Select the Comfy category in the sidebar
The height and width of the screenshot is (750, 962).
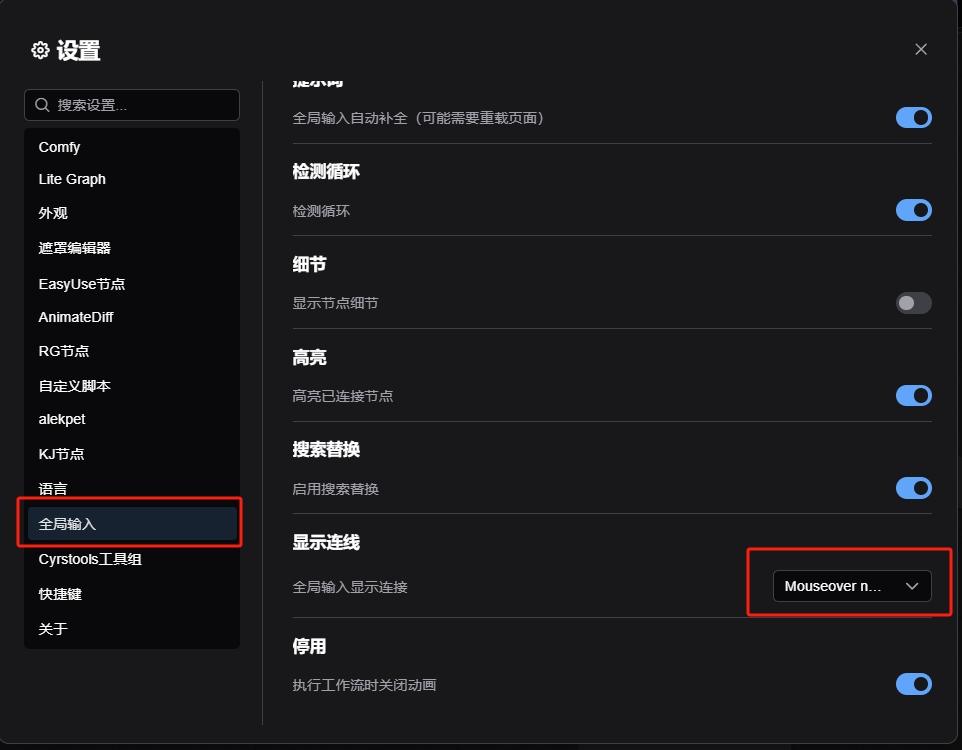pyautogui.click(x=60, y=147)
